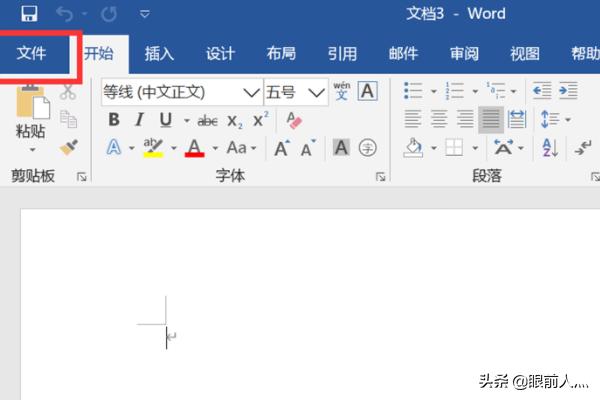The image size is (600, 400).
Task: Open the underline style dropdown arrow
Action: pos(187,121)
